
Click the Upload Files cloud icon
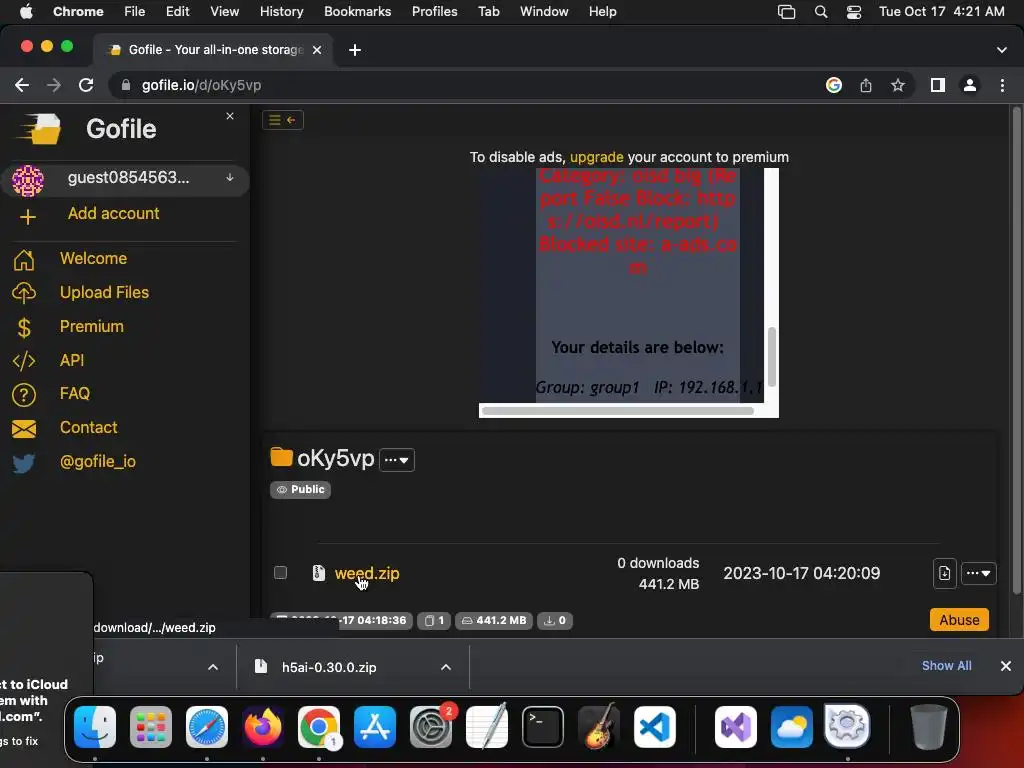tap(24, 293)
